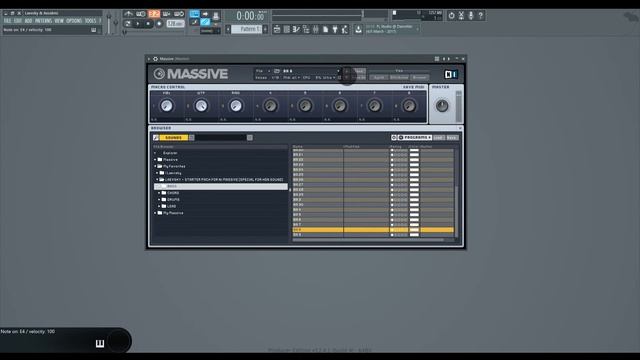Click the browser search field
Image resolution: width=640 pixels, height=360 pixels.
click(221, 138)
